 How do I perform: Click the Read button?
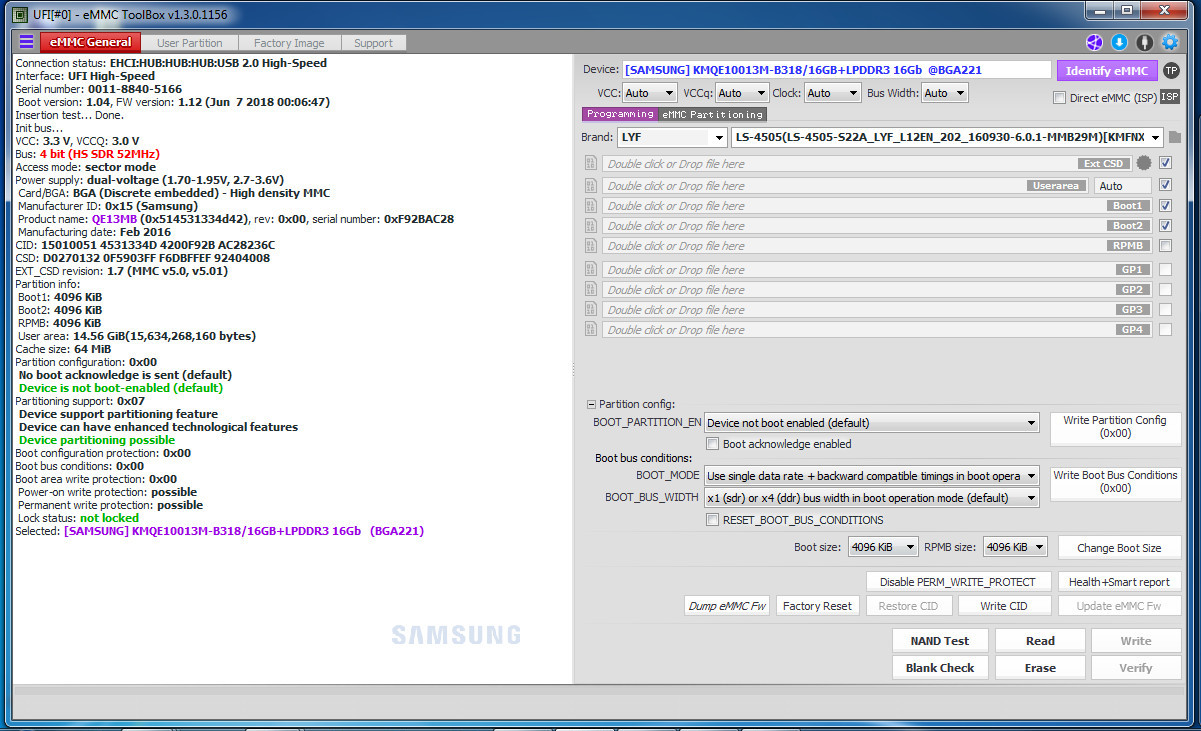(1040, 641)
